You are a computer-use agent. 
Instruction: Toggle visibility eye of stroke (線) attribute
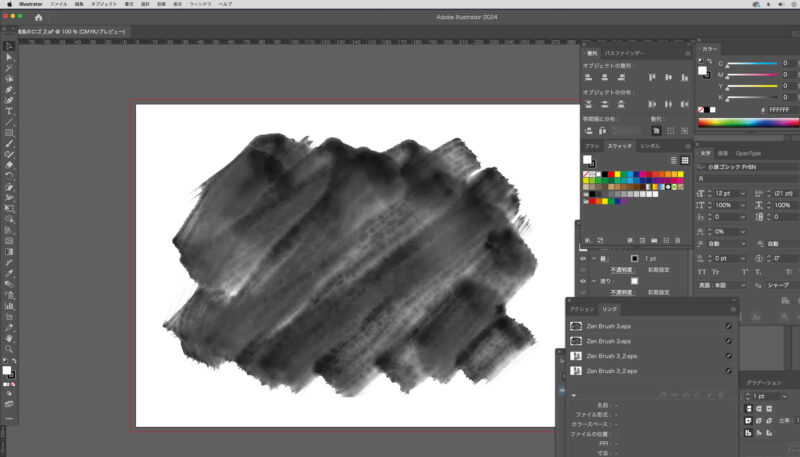point(584,258)
